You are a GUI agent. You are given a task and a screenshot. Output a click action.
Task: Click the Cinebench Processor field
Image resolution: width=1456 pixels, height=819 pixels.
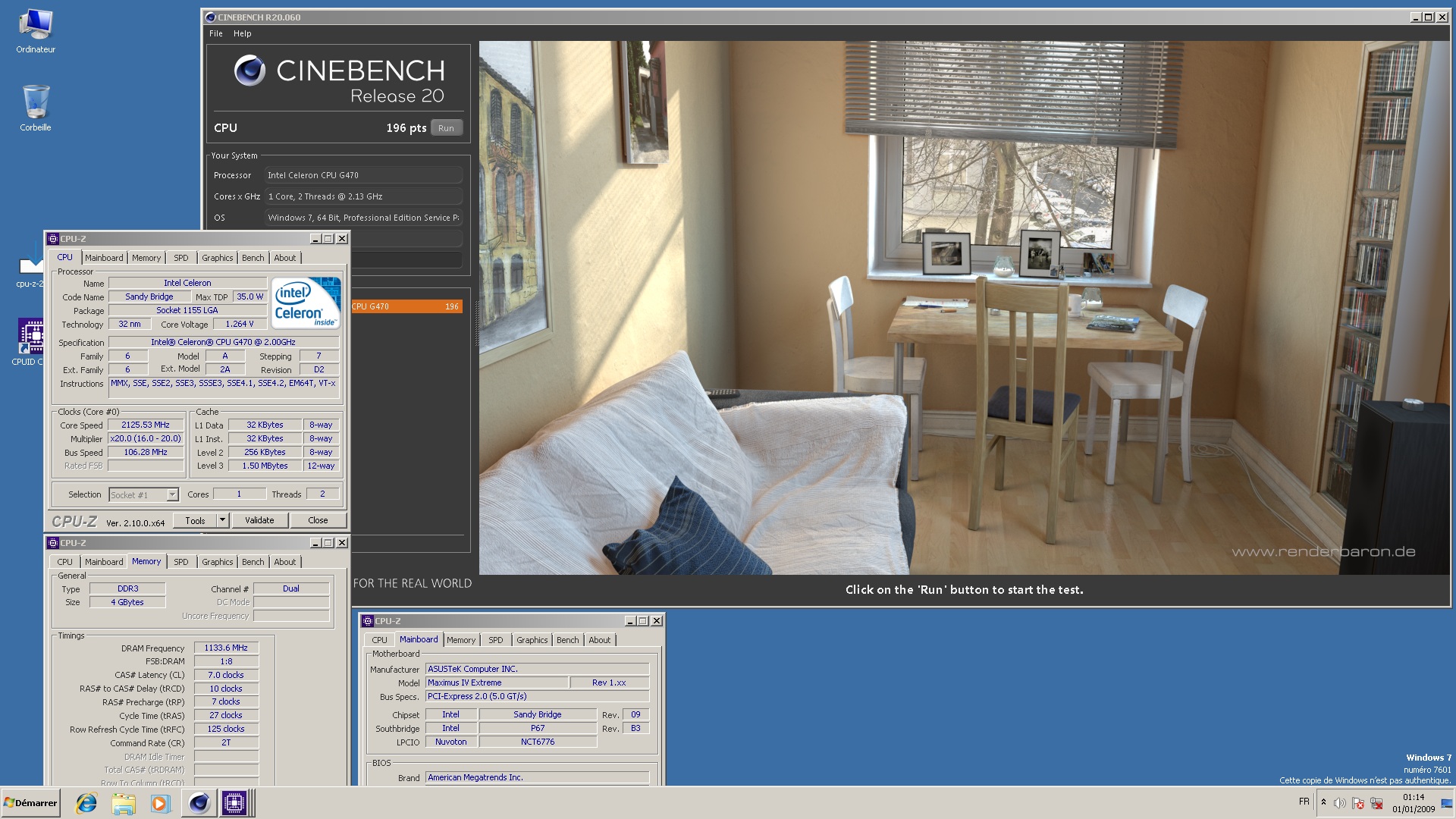point(363,175)
